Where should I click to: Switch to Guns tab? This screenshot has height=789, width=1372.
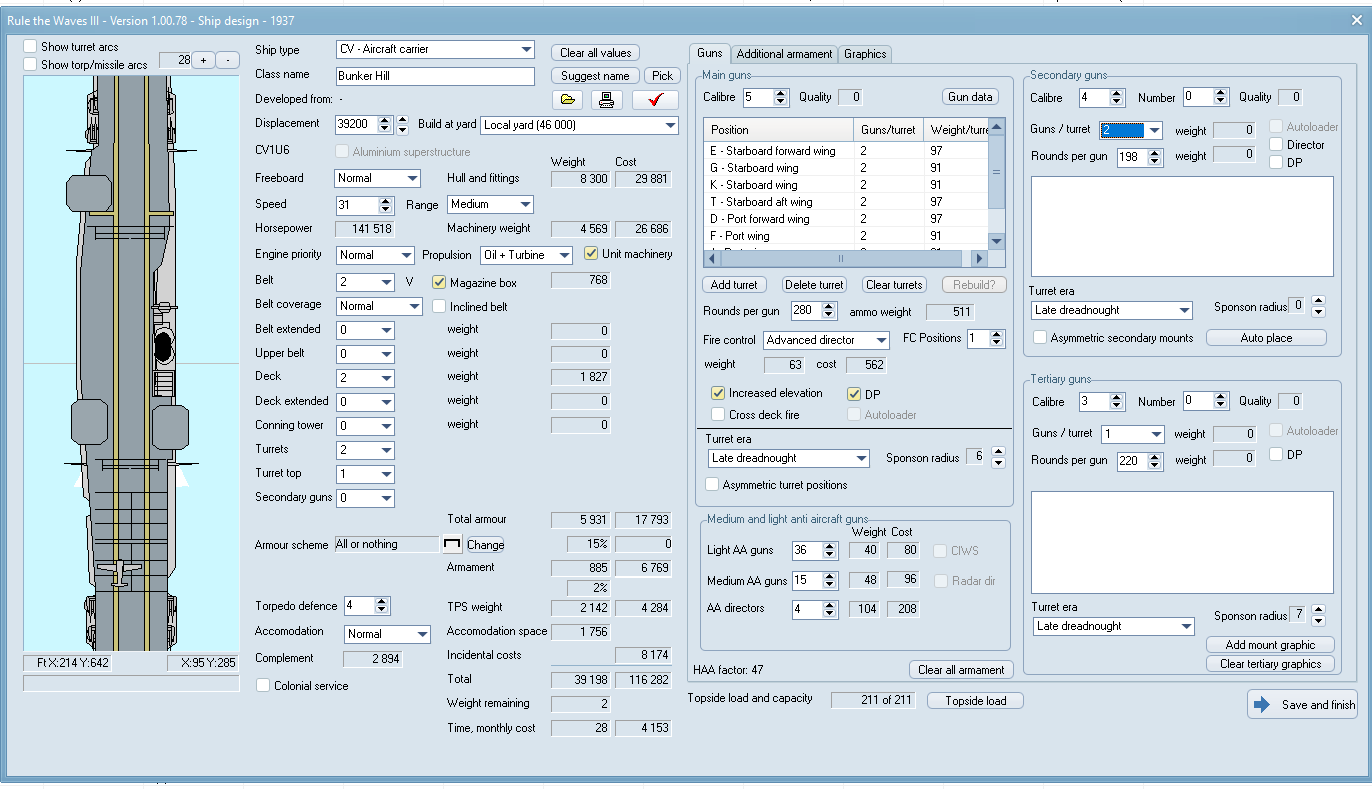[x=710, y=53]
